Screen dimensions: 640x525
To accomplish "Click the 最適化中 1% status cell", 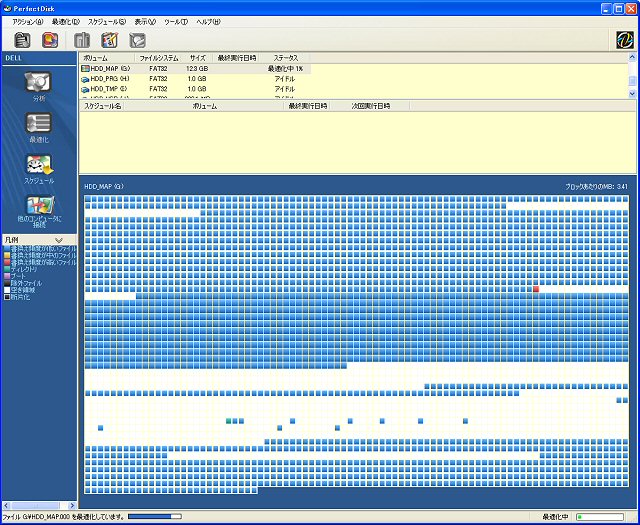I will [x=285, y=69].
